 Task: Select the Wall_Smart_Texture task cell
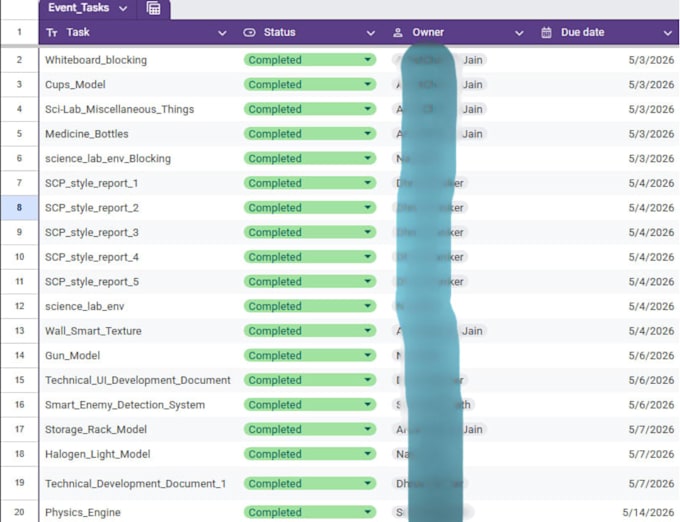coord(138,331)
